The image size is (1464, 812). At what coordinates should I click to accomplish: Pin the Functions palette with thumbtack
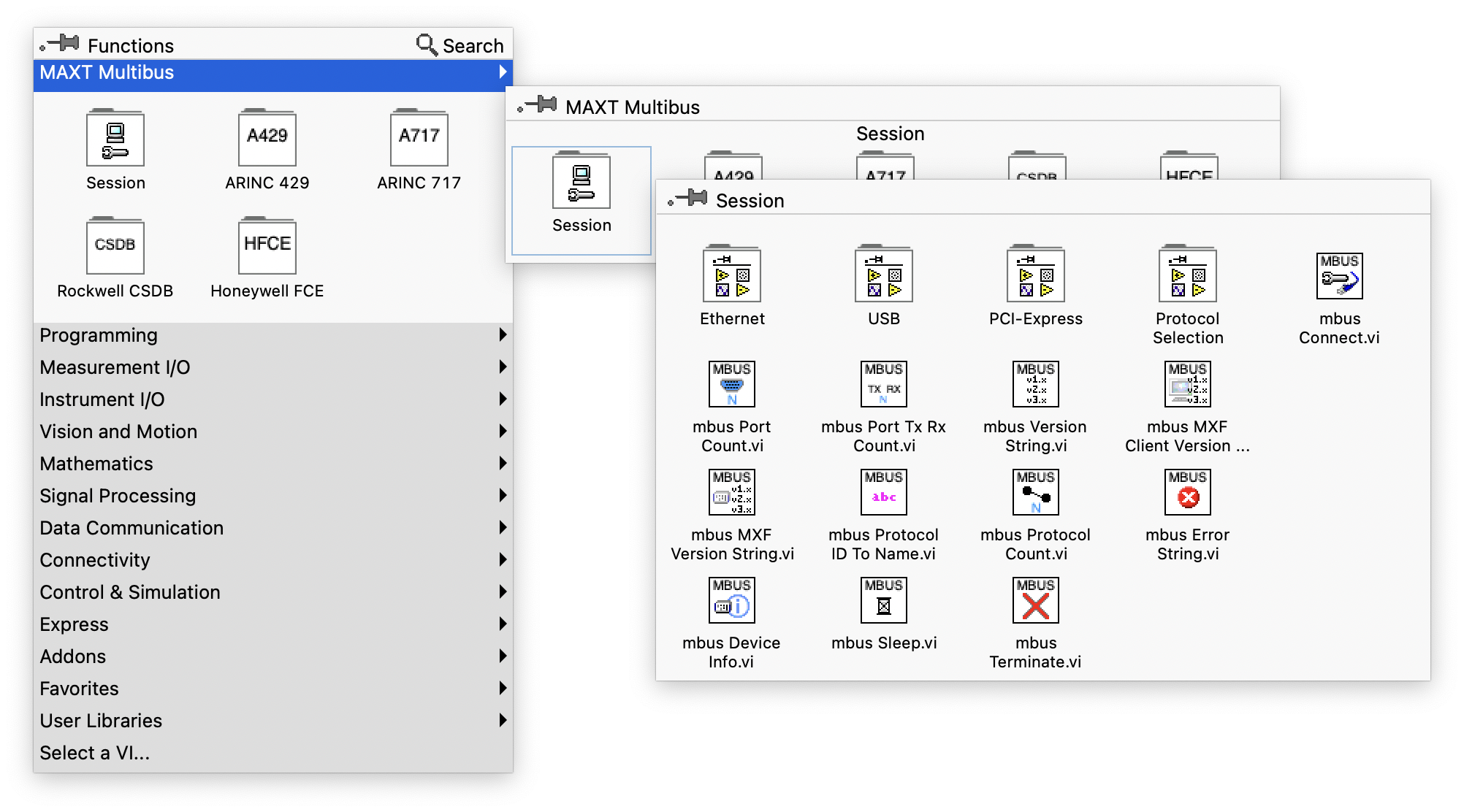(60, 44)
